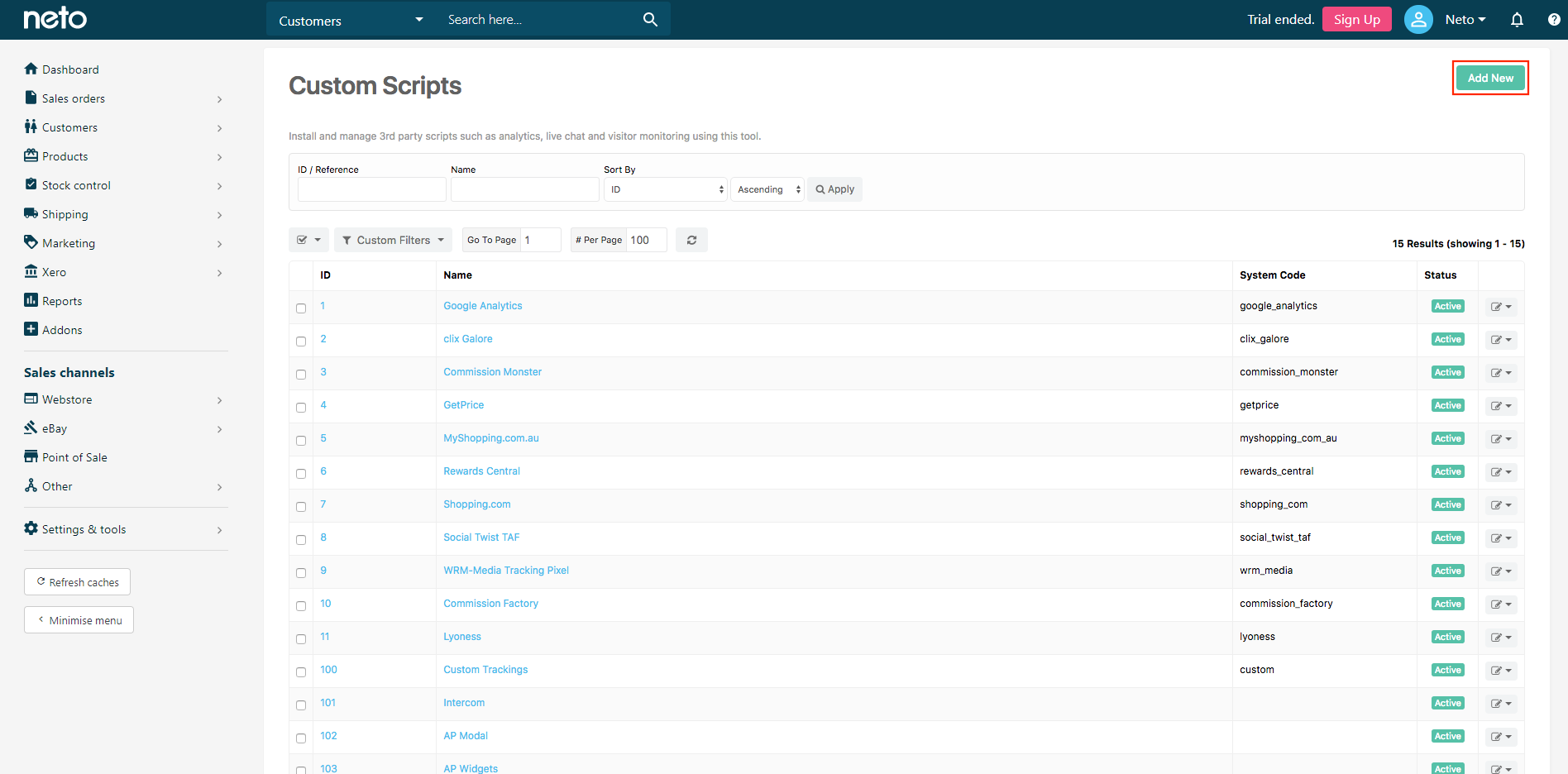Viewport: 1568px width, 774px height.
Task: Focus the top Search here field
Action: tap(538, 20)
